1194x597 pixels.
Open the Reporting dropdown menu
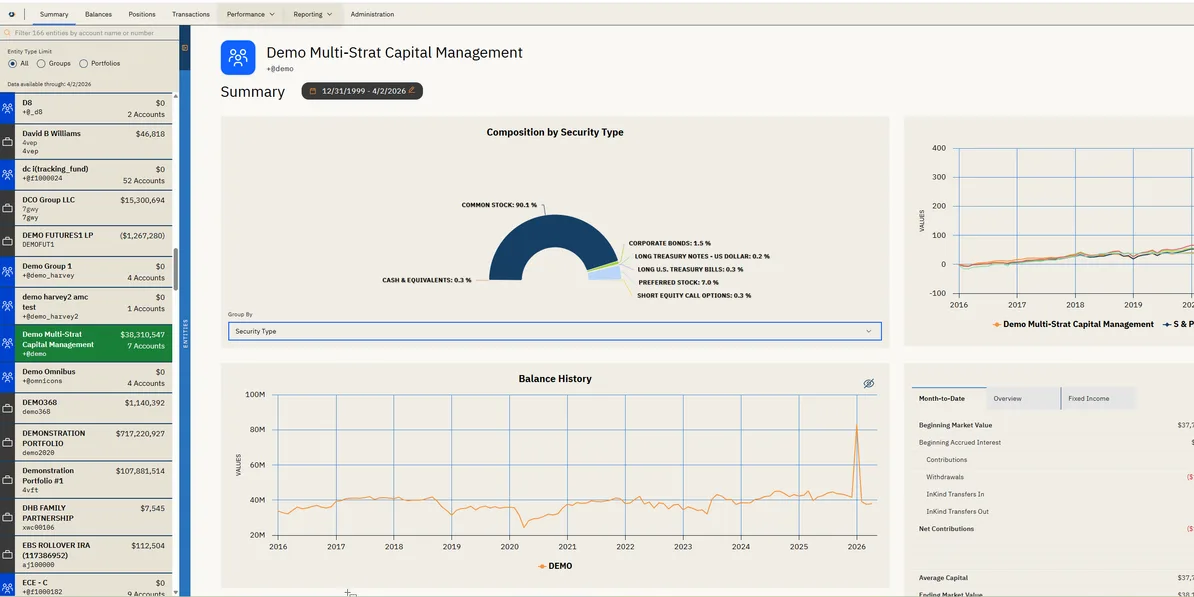click(312, 14)
